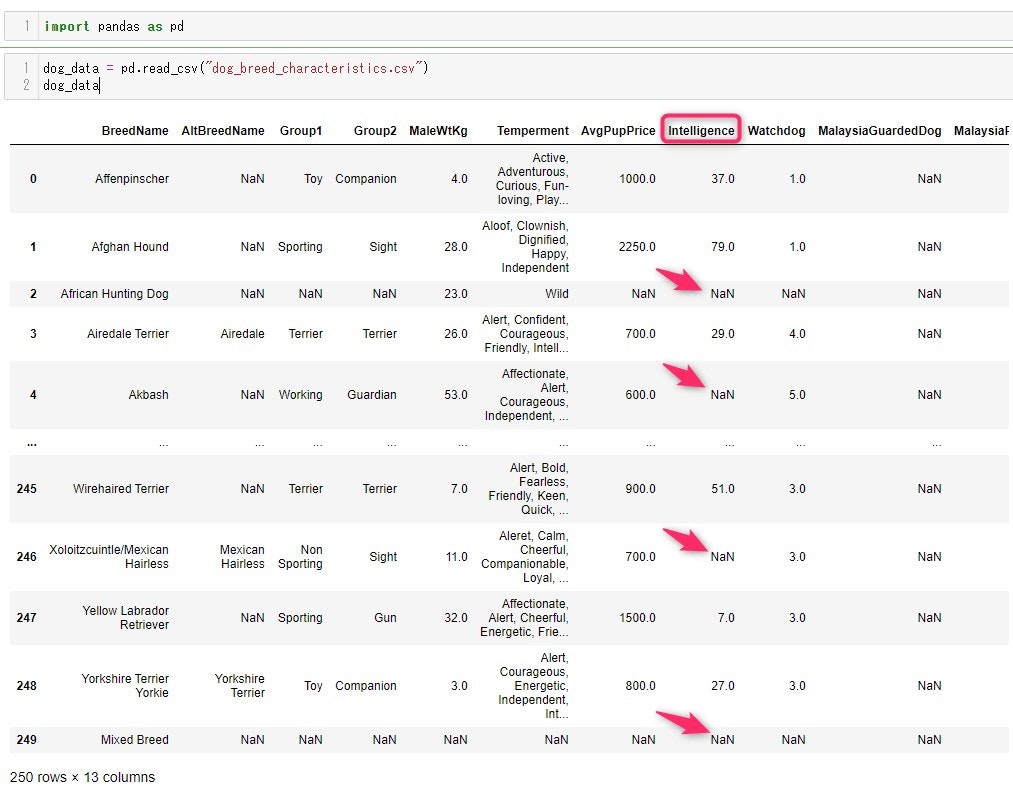Click the Group2 column header
Screen dimensions: 1013x793
coord(375,131)
